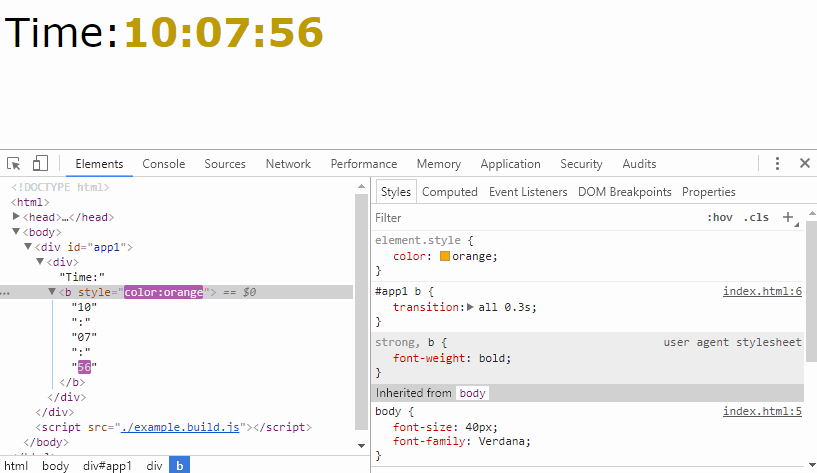The image size is (817, 473).
Task: Click the #app1 b selector
Action: click(x=398, y=291)
